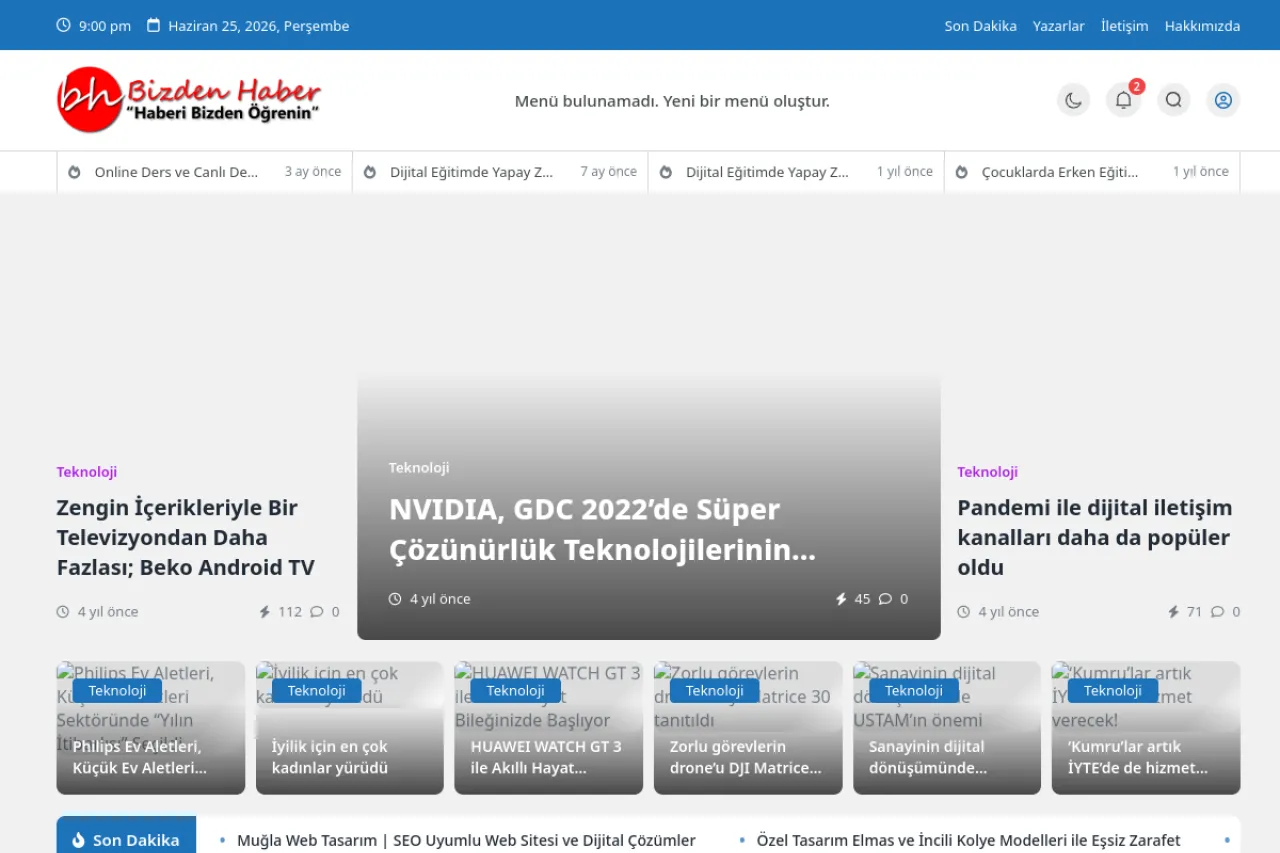Click flame icon beside Online Ders headline
Screen dimensions: 1280x853
(x=74, y=172)
